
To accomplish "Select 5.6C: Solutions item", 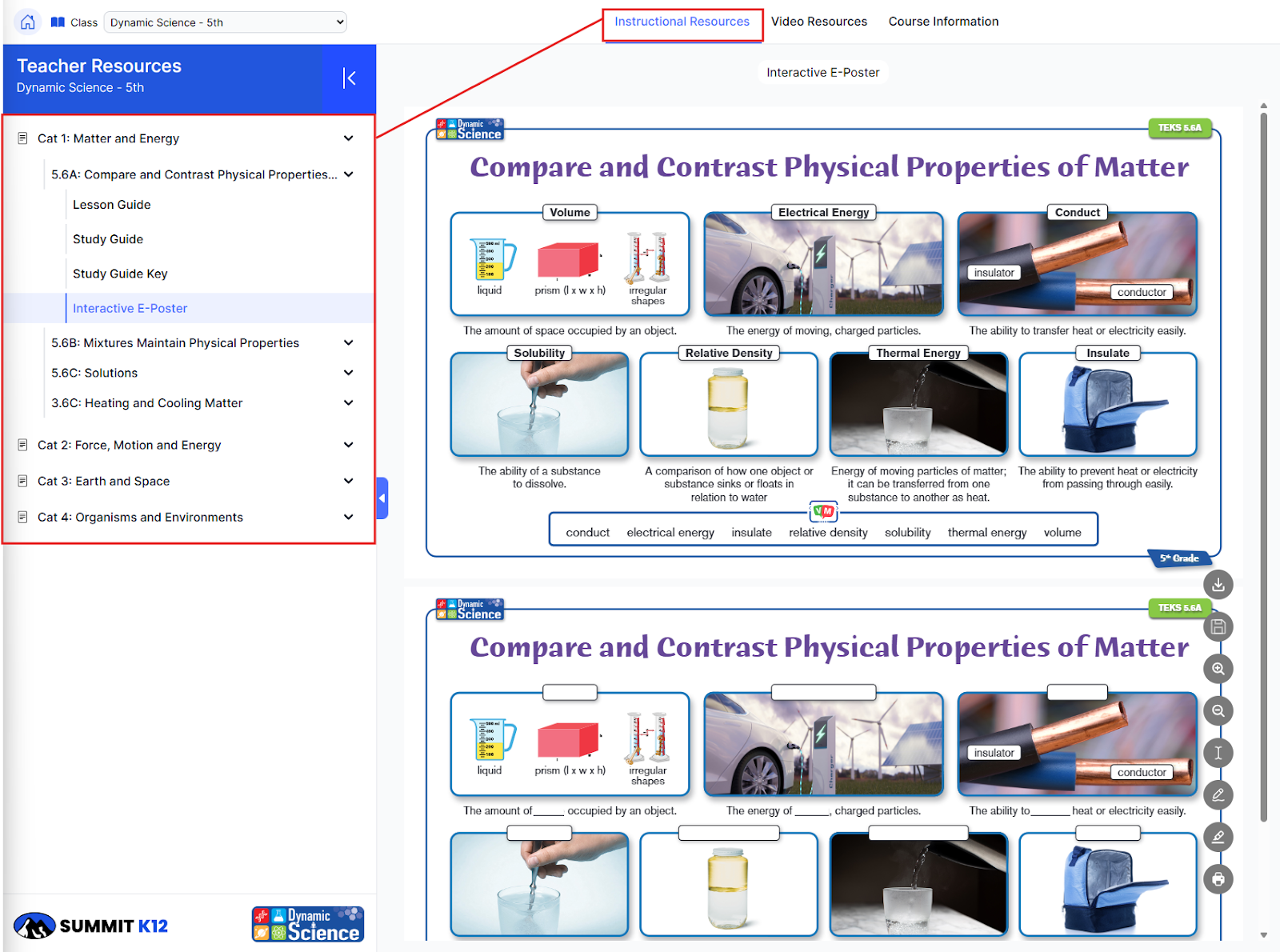I will coord(94,373).
